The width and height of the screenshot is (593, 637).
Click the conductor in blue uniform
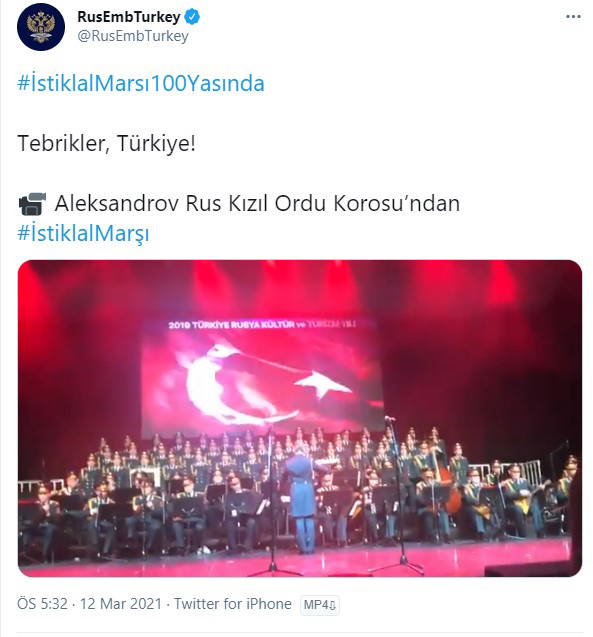point(301,498)
